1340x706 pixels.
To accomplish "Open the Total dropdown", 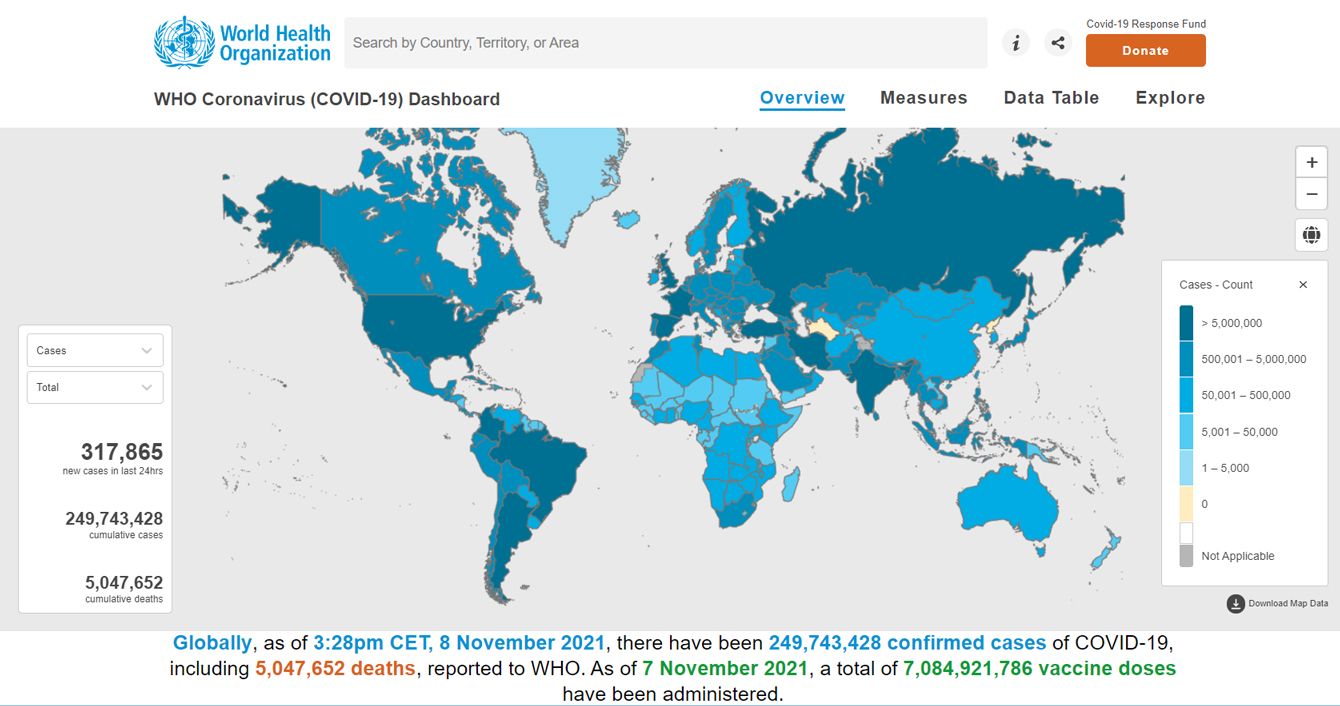I will click(95, 387).
